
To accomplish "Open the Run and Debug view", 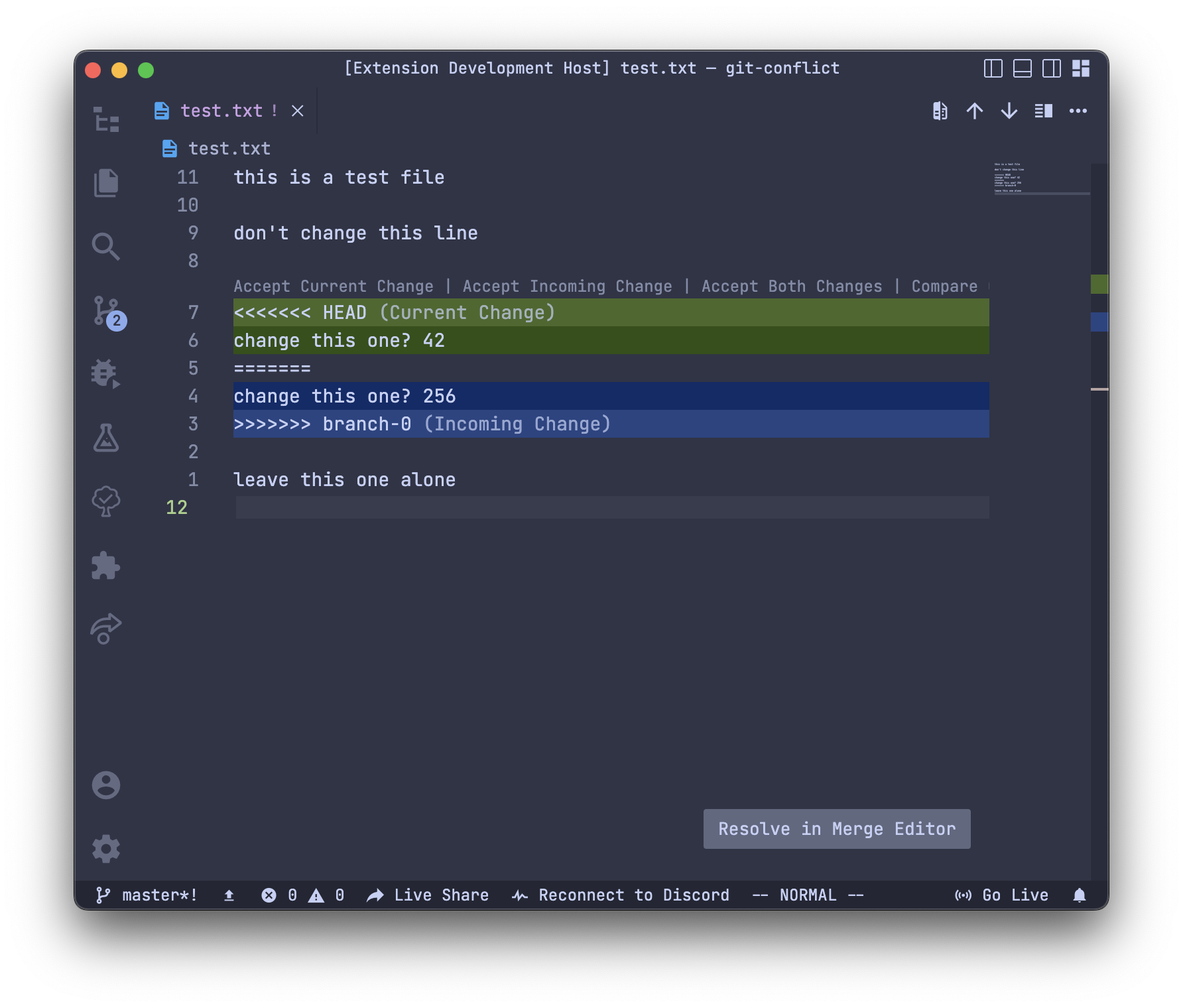I will tap(105, 375).
